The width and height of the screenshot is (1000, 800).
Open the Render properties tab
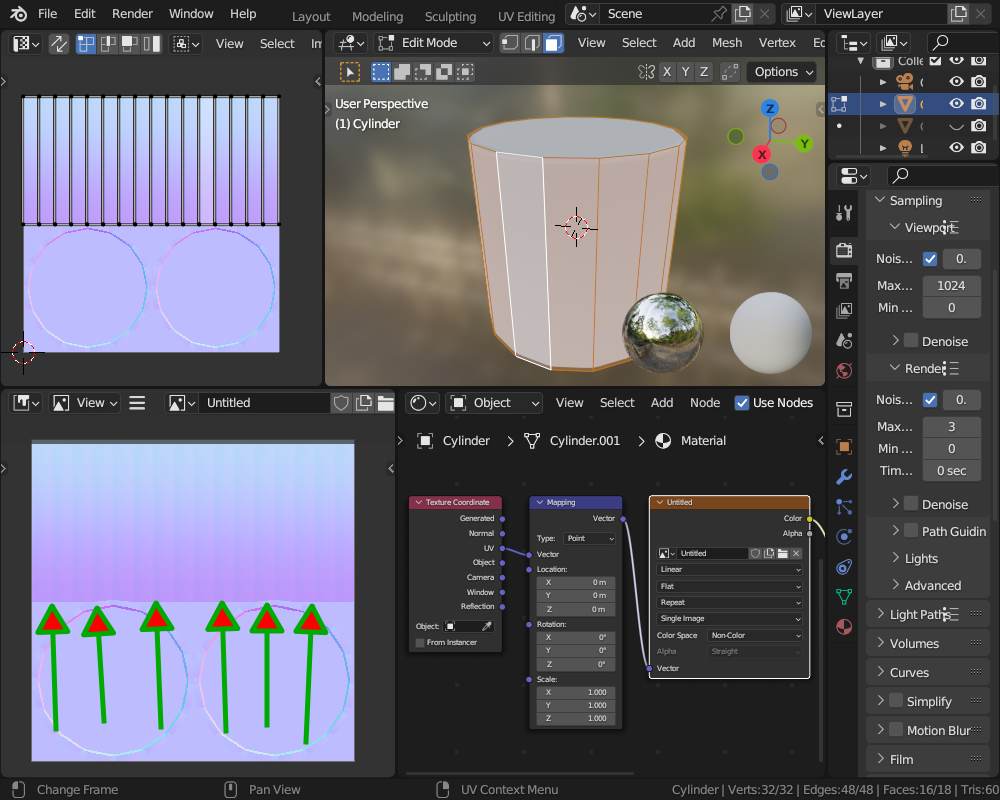point(844,250)
